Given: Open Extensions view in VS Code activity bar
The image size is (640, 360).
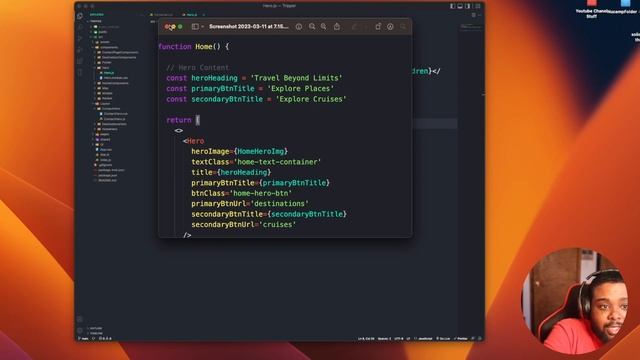Looking at the screenshot, I should pos(80,61).
